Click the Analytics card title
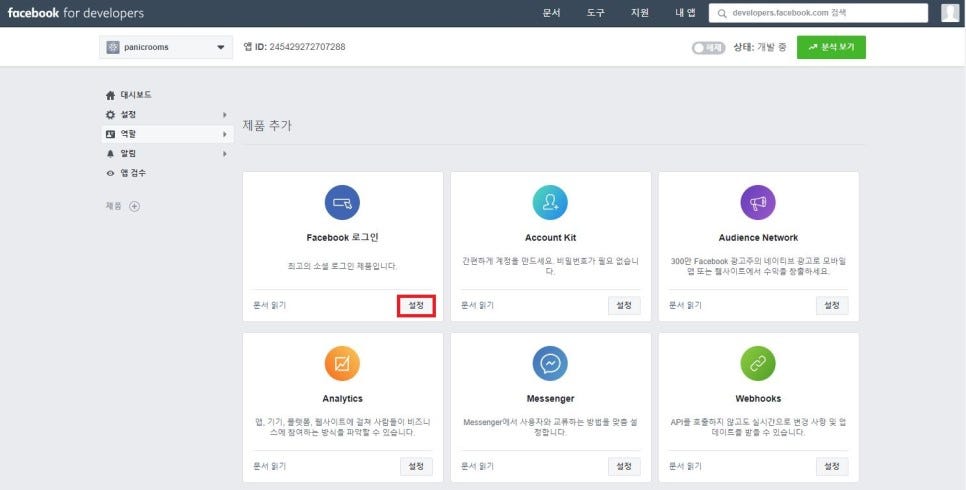Image resolution: width=966 pixels, height=490 pixels. 343,399
